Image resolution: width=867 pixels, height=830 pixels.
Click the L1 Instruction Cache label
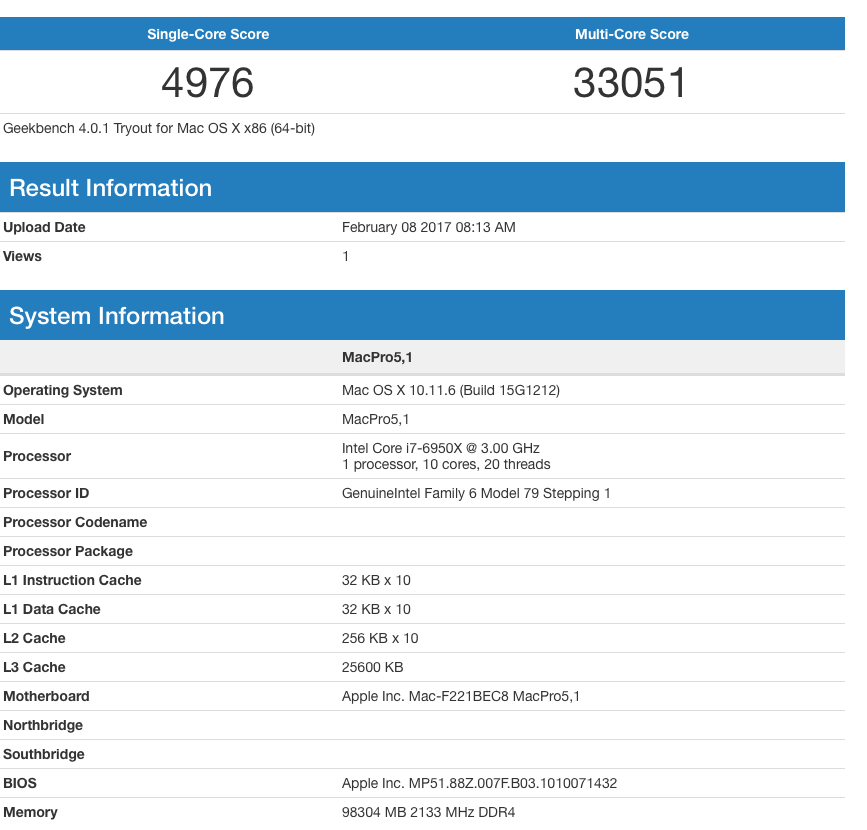click(72, 580)
